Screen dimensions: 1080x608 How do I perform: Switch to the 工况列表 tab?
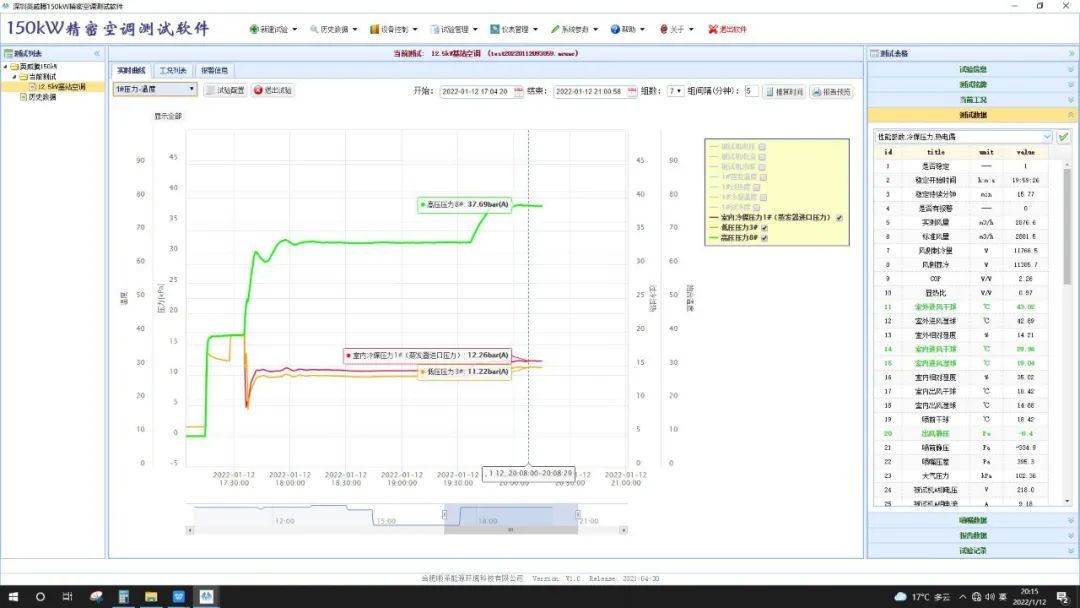point(173,70)
